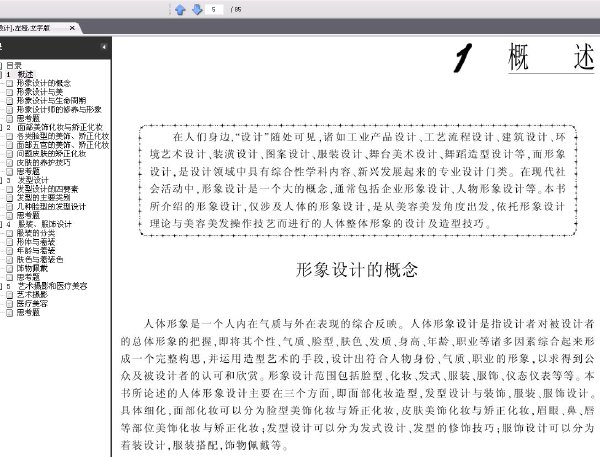Click bookmark icon beside 形象设计的概念

(x=10, y=83)
